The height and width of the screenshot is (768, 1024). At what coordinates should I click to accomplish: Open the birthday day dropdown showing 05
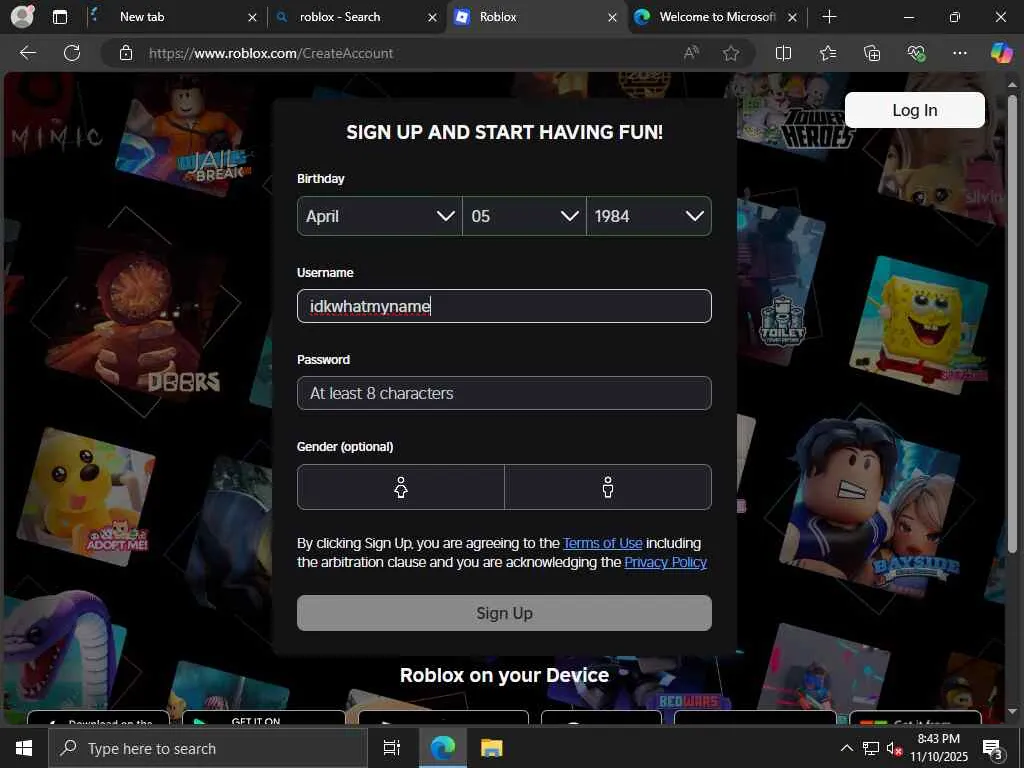point(524,216)
